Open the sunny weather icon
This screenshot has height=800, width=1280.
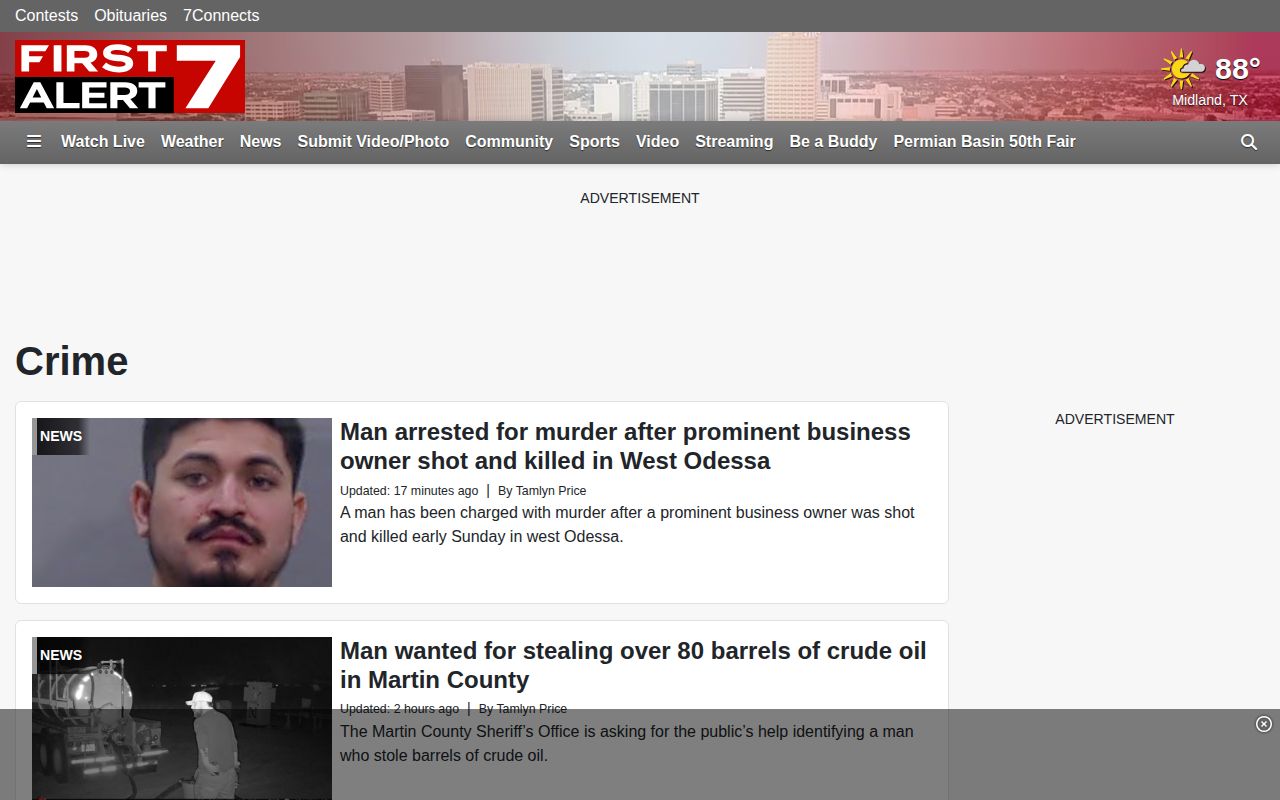point(1183,69)
